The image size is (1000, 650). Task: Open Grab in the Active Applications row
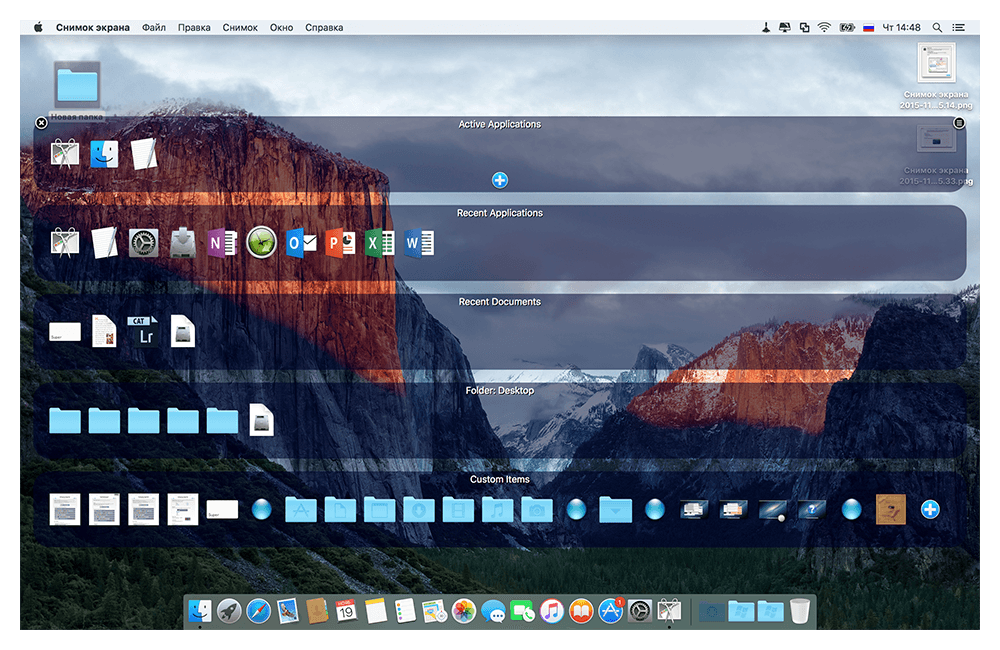[65, 154]
